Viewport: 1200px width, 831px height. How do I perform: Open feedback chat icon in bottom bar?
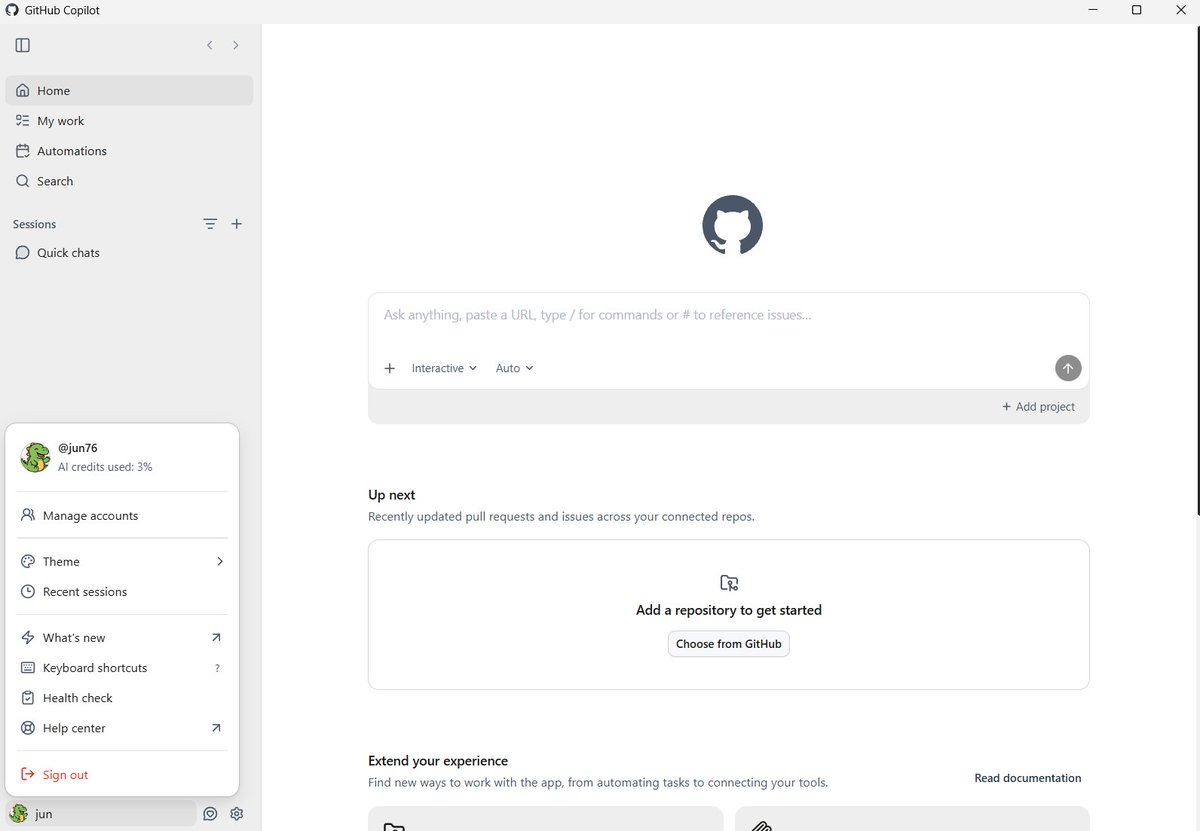pos(210,814)
